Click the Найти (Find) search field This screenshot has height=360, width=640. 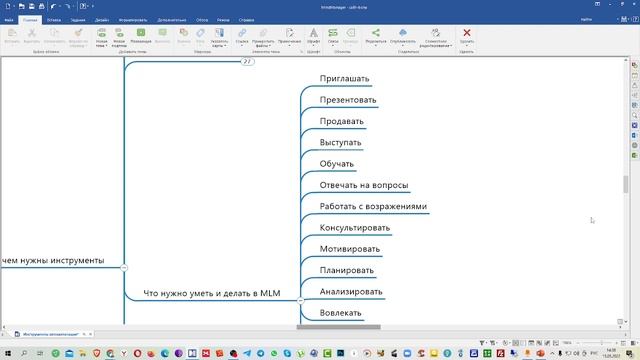pos(598,19)
